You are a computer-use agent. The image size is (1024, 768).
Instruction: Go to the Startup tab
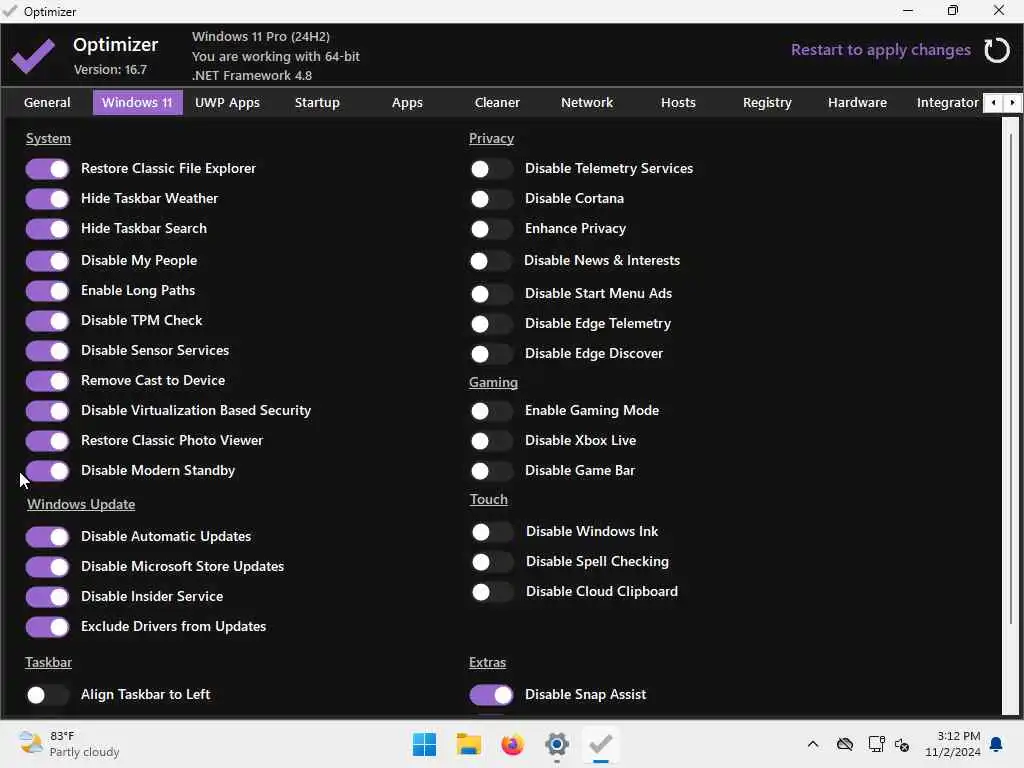pyautogui.click(x=317, y=103)
